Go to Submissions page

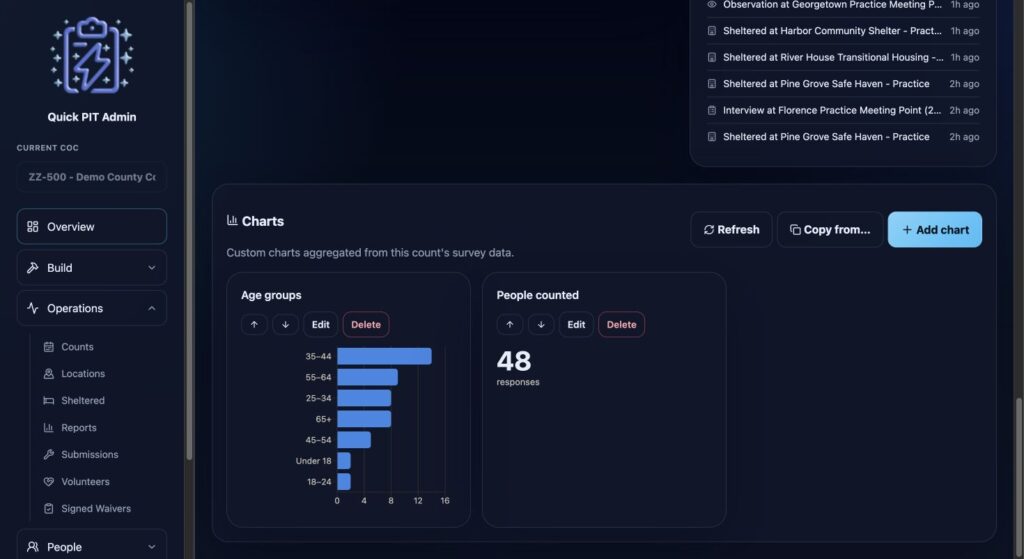[89, 455]
